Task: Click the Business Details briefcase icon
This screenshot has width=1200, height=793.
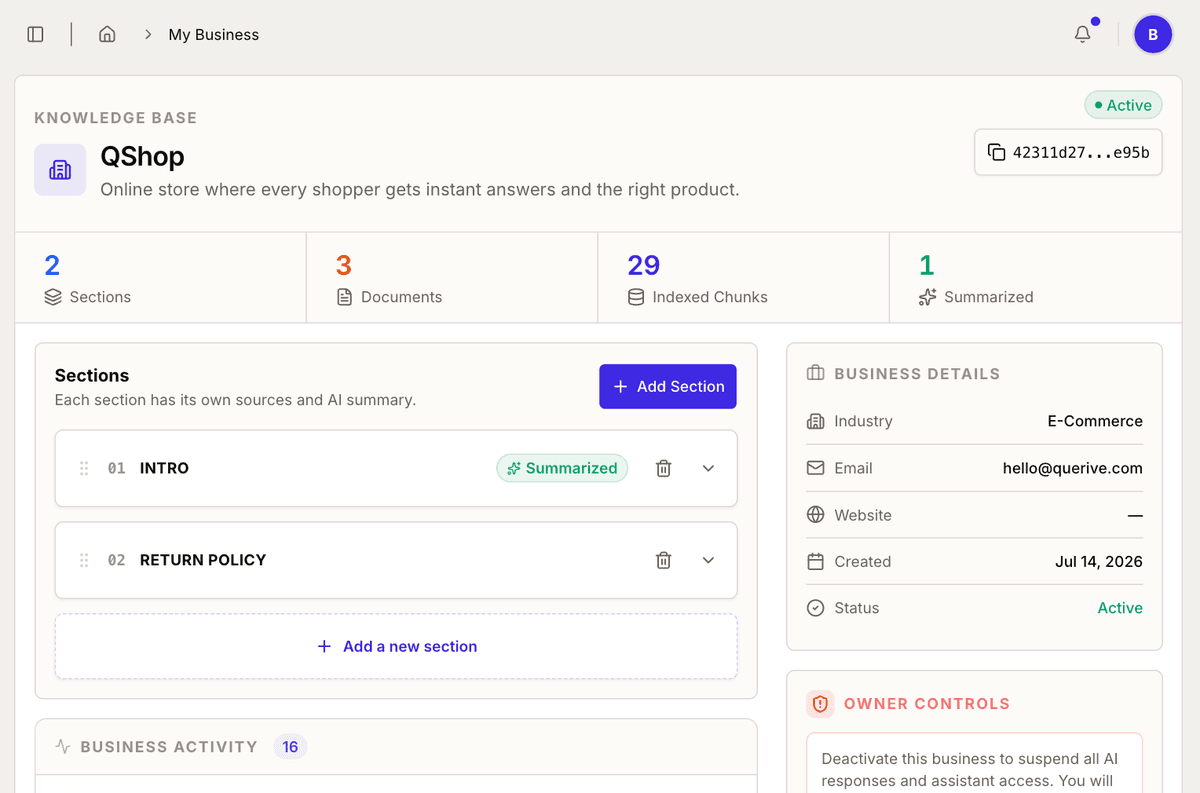Action: (x=816, y=373)
